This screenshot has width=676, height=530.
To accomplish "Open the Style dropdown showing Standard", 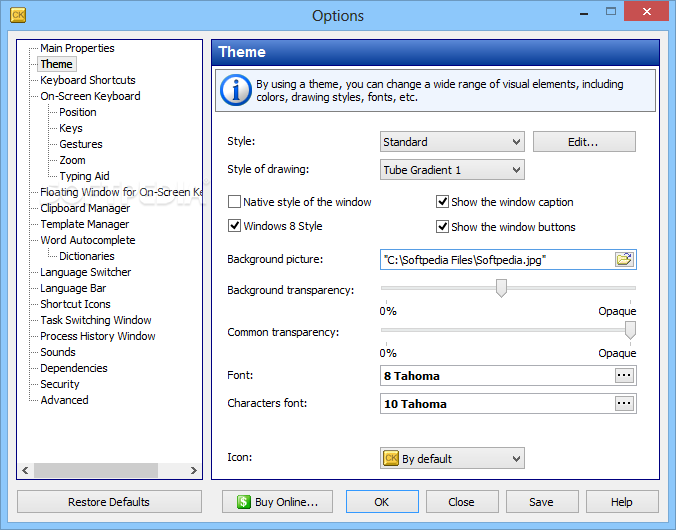I will tap(452, 142).
